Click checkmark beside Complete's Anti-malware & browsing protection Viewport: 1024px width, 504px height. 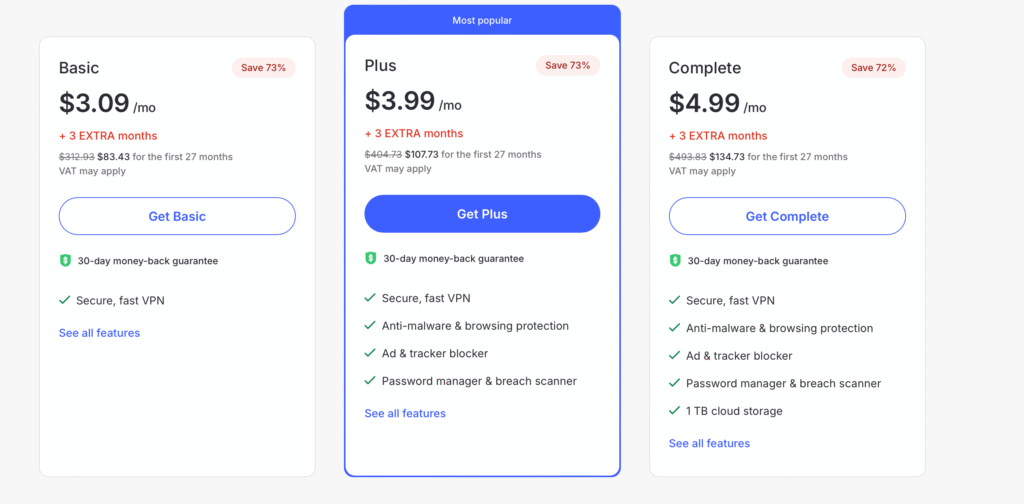click(675, 328)
